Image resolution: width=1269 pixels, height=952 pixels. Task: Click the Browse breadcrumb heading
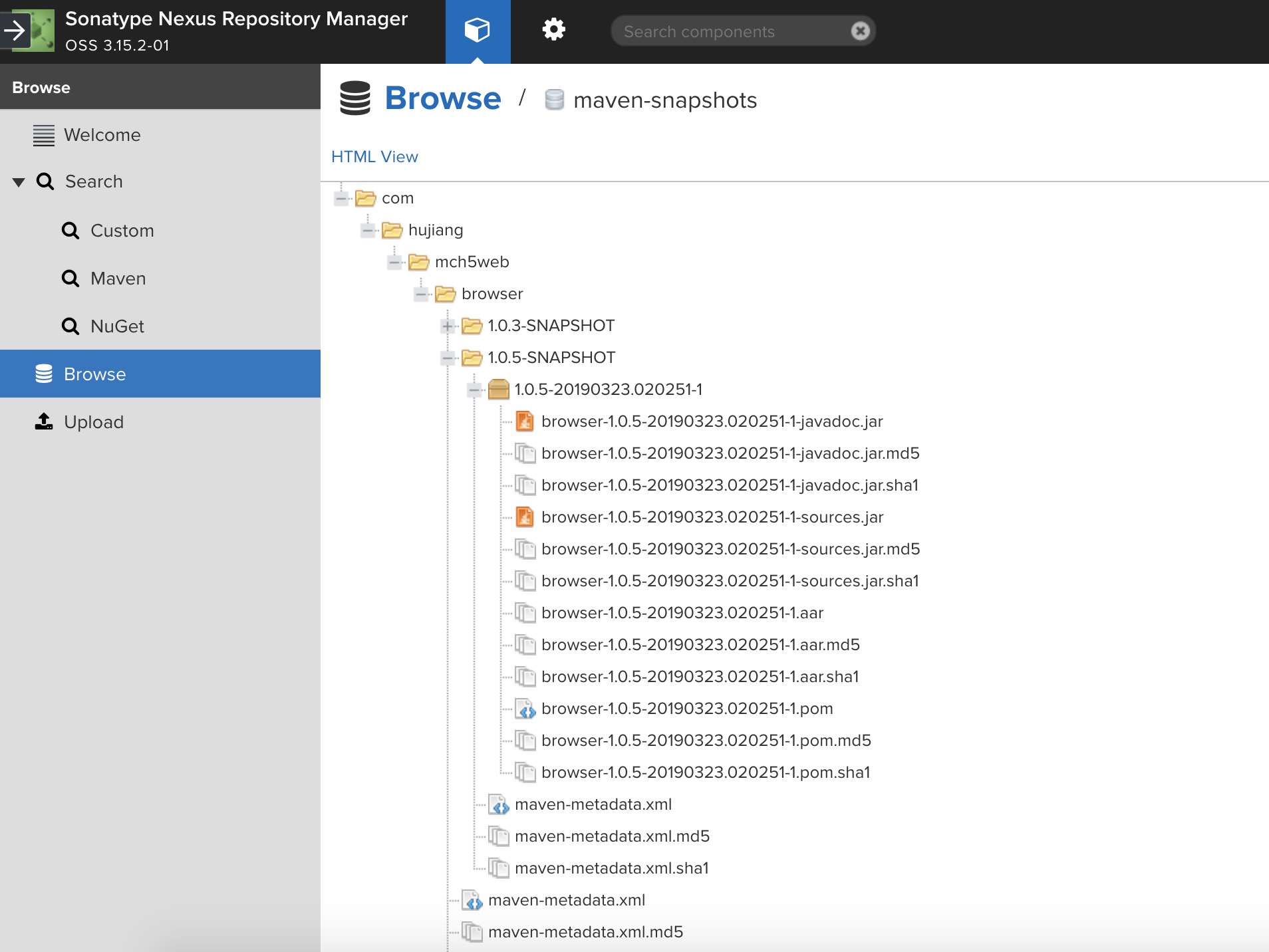pyautogui.click(x=442, y=98)
